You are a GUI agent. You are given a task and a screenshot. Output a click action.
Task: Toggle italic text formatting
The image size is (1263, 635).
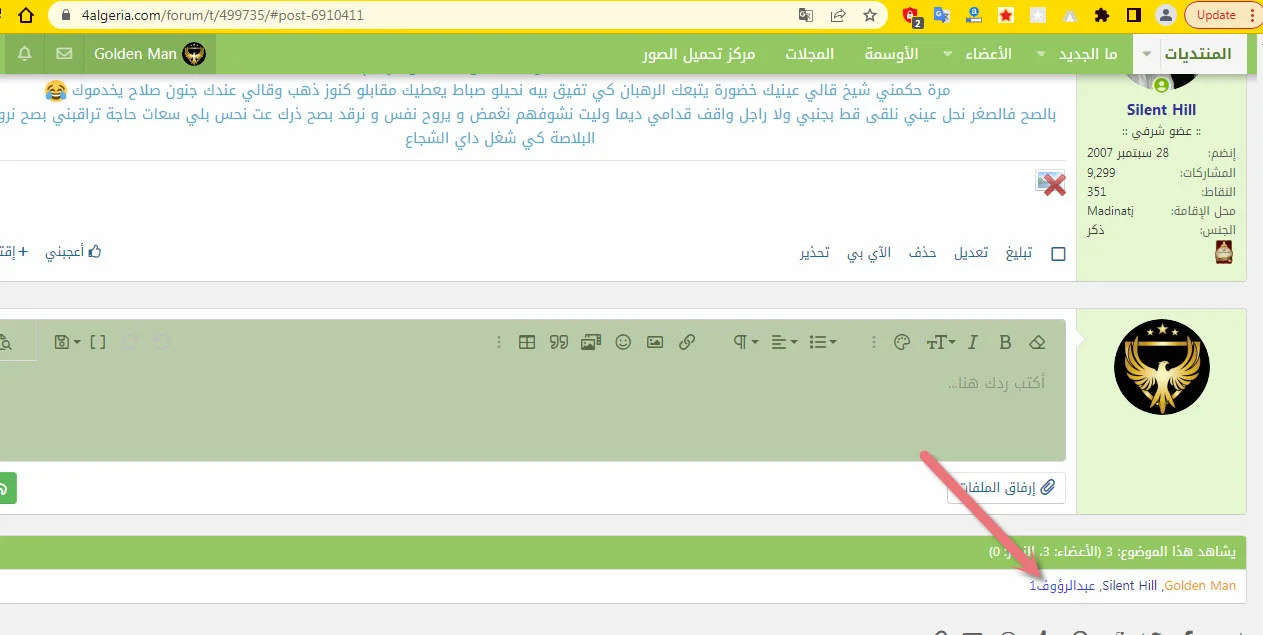(x=973, y=342)
